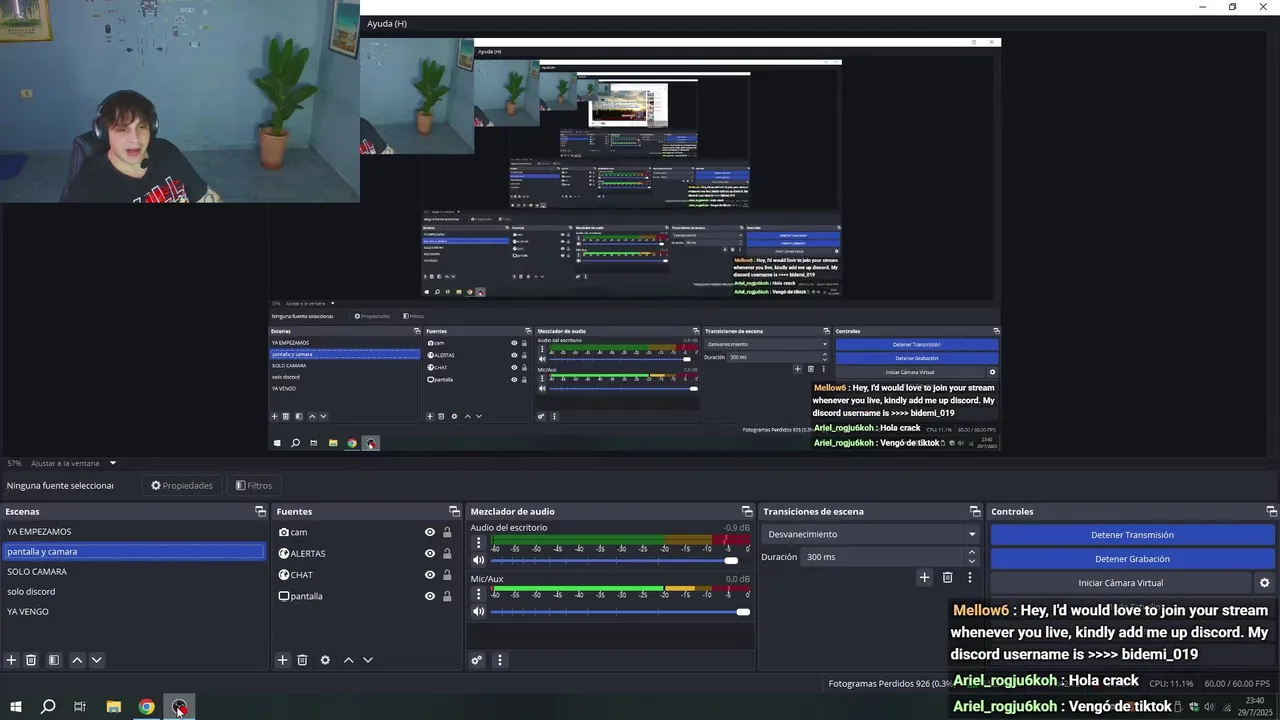Open Mic/Aux three-dot options menu
Screen dimensions: 1280x720
pyautogui.click(x=478, y=594)
